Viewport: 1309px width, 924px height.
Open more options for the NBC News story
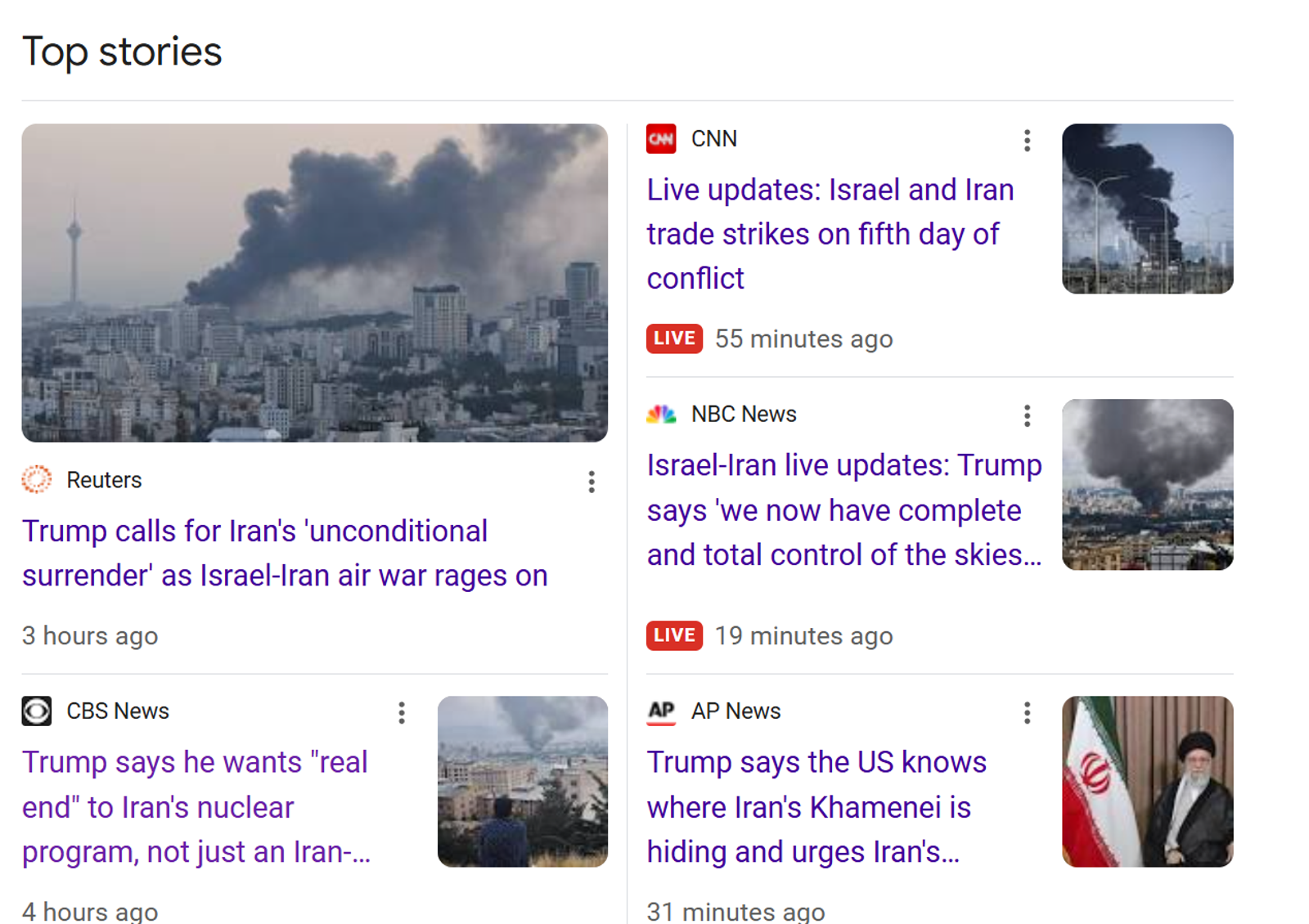tap(1027, 416)
